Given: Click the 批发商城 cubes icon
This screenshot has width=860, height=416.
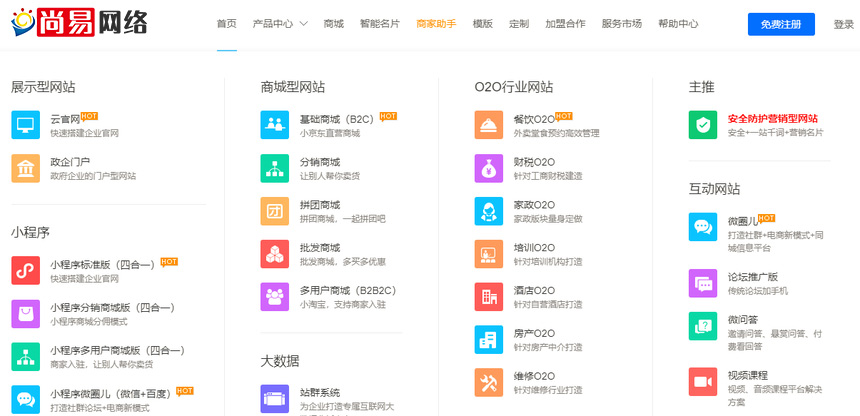Looking at the screenshot, I should [x=275, y=254].
